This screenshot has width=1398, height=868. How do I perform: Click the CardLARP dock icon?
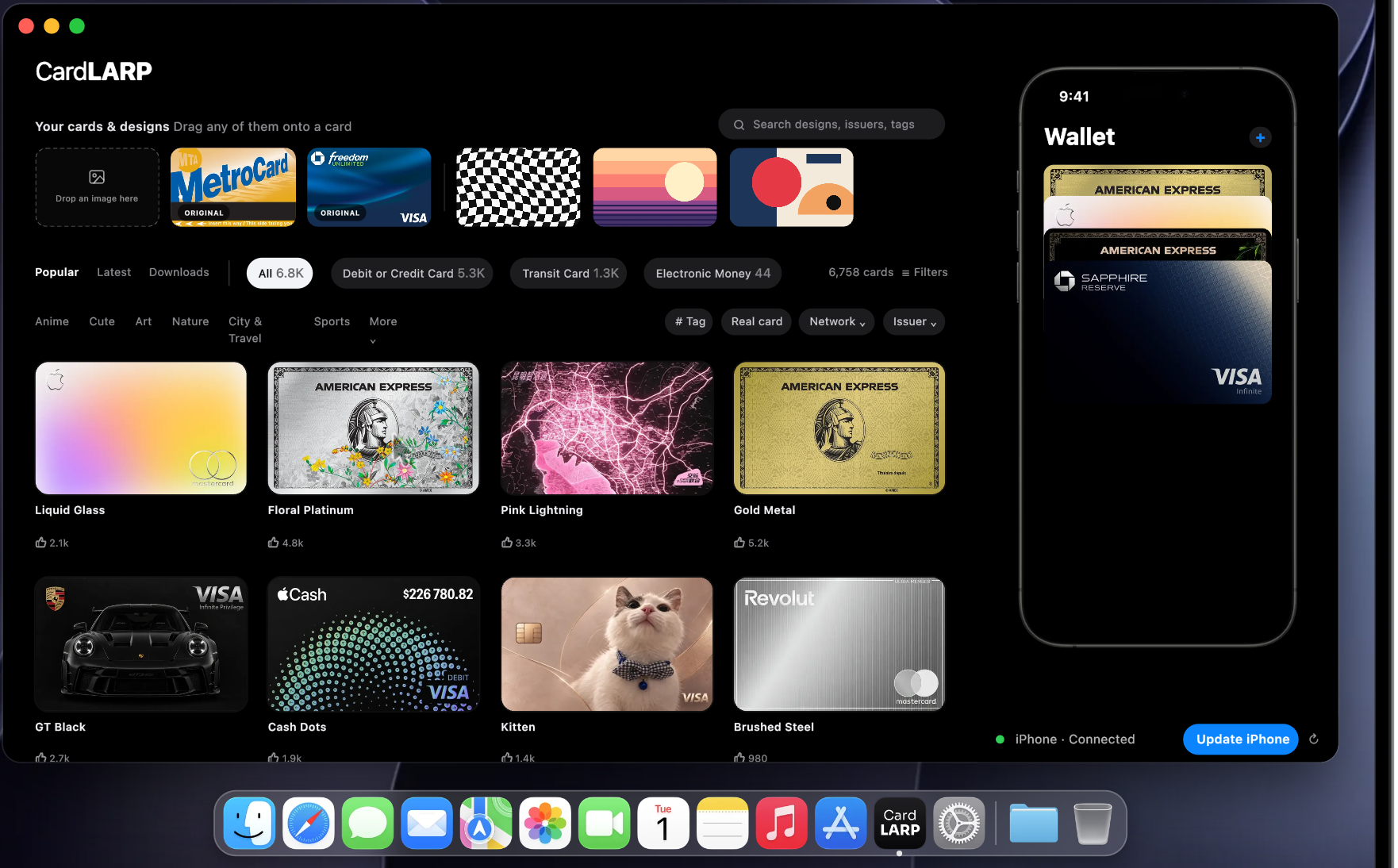[x=900, y=823]
